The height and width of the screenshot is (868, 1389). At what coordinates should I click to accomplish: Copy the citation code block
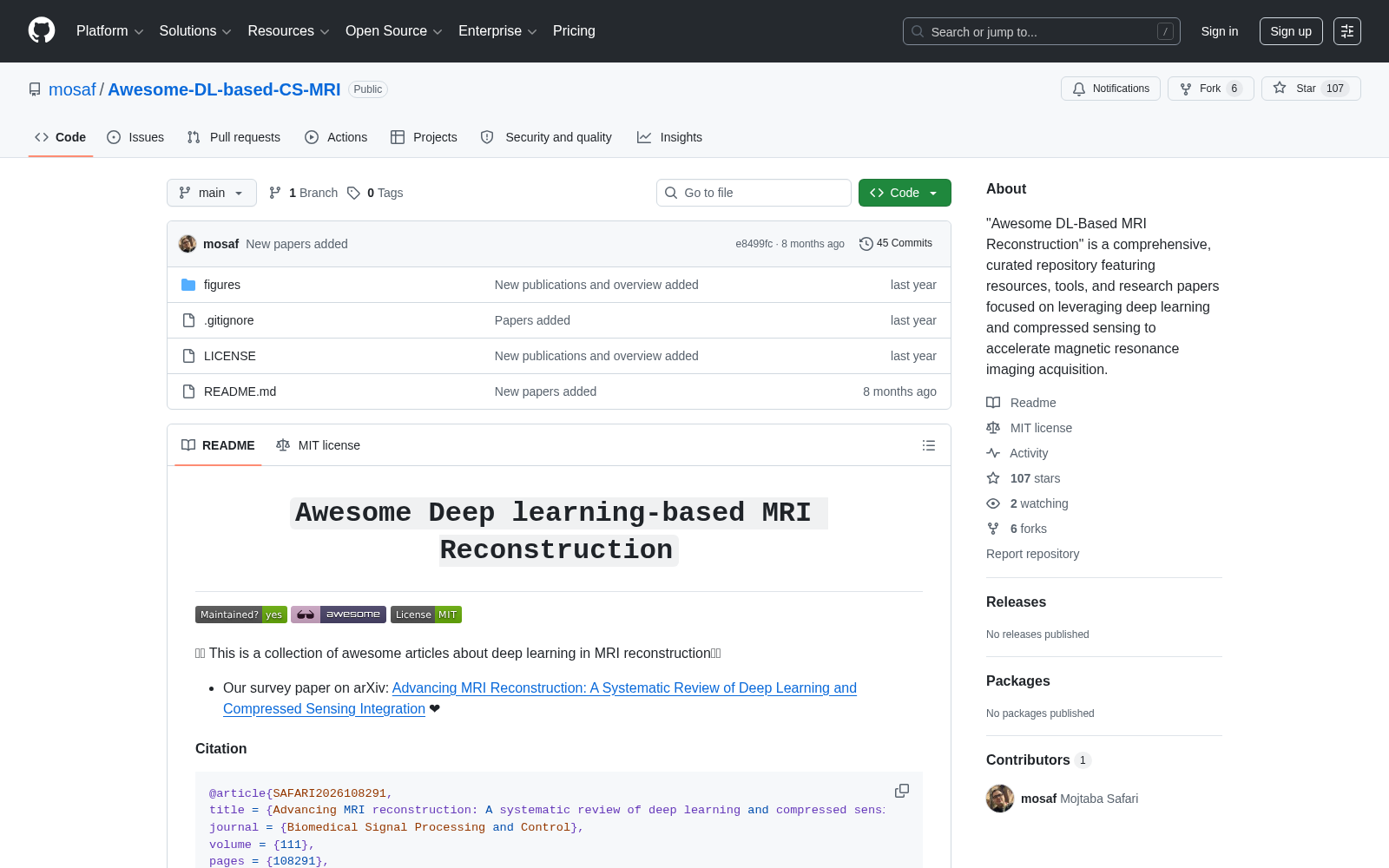pos(902,791)
